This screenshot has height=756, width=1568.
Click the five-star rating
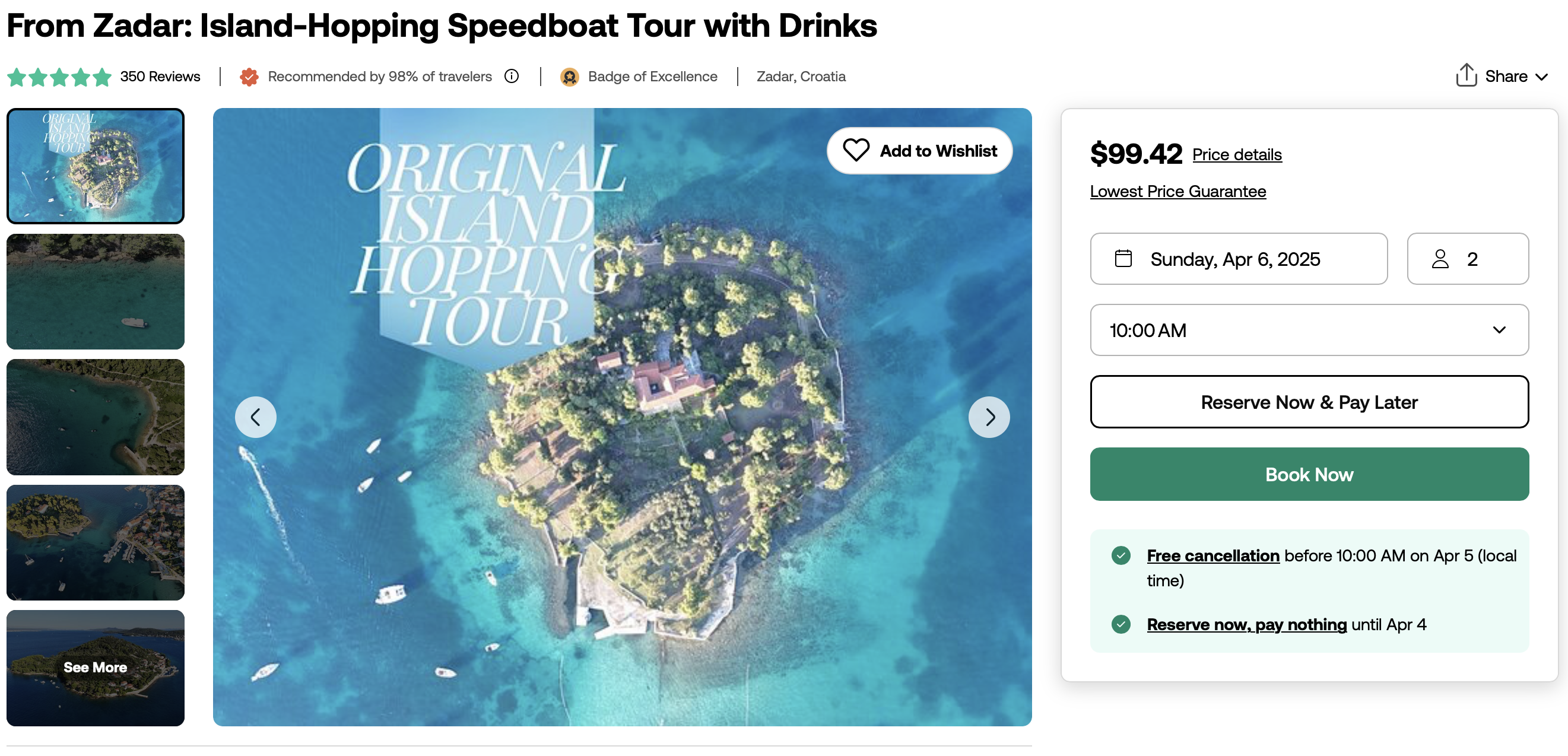pyautogui.click(x=59, y=77)
